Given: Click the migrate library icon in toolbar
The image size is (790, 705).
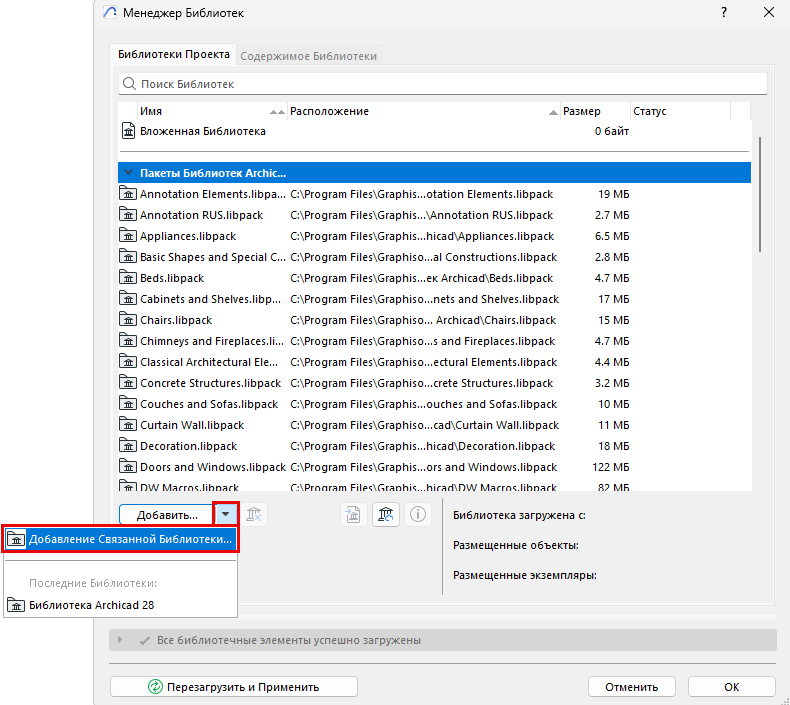Looking at the screenshot, I should coord(353,515).
